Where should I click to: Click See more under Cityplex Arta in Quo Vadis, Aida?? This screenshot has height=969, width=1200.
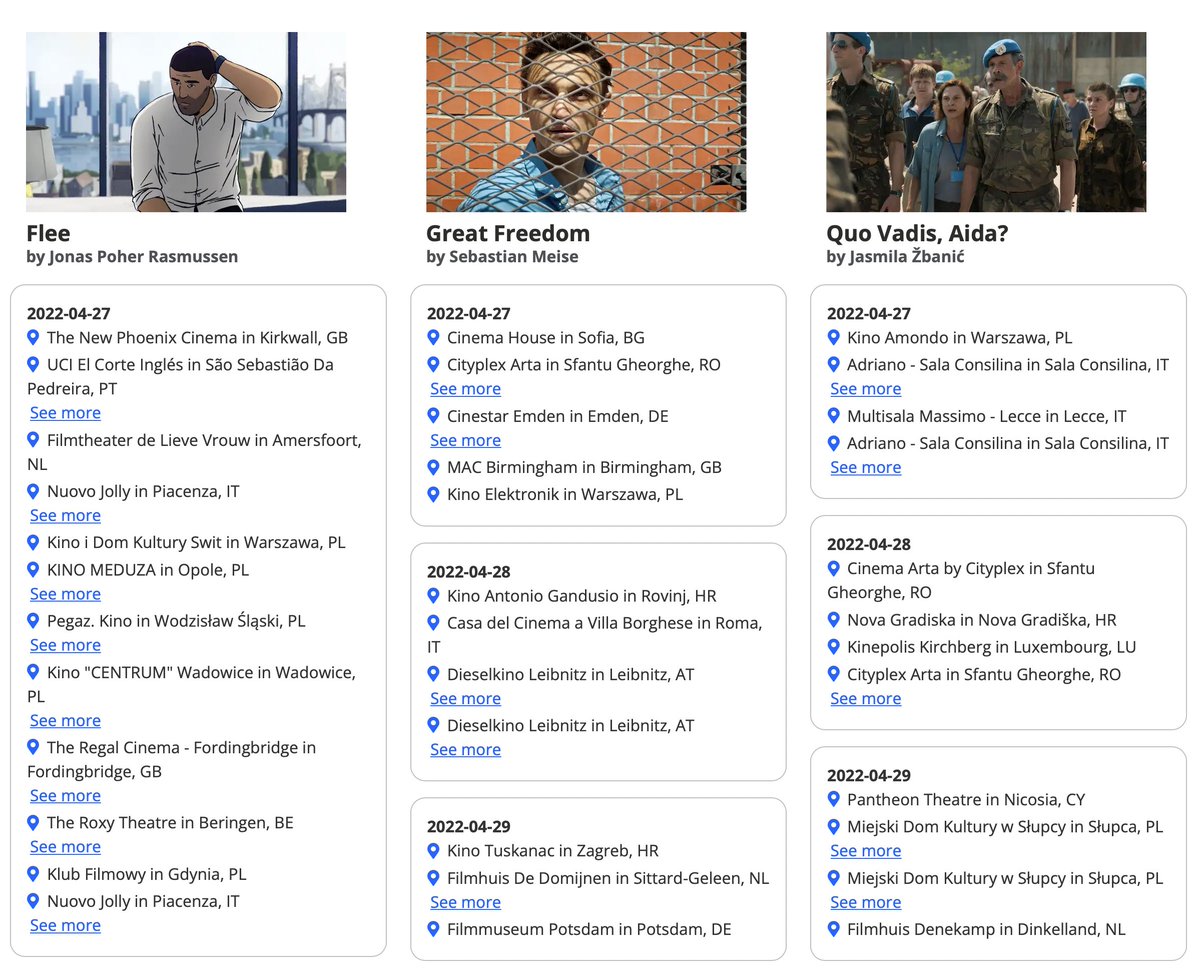pos(865,699)
